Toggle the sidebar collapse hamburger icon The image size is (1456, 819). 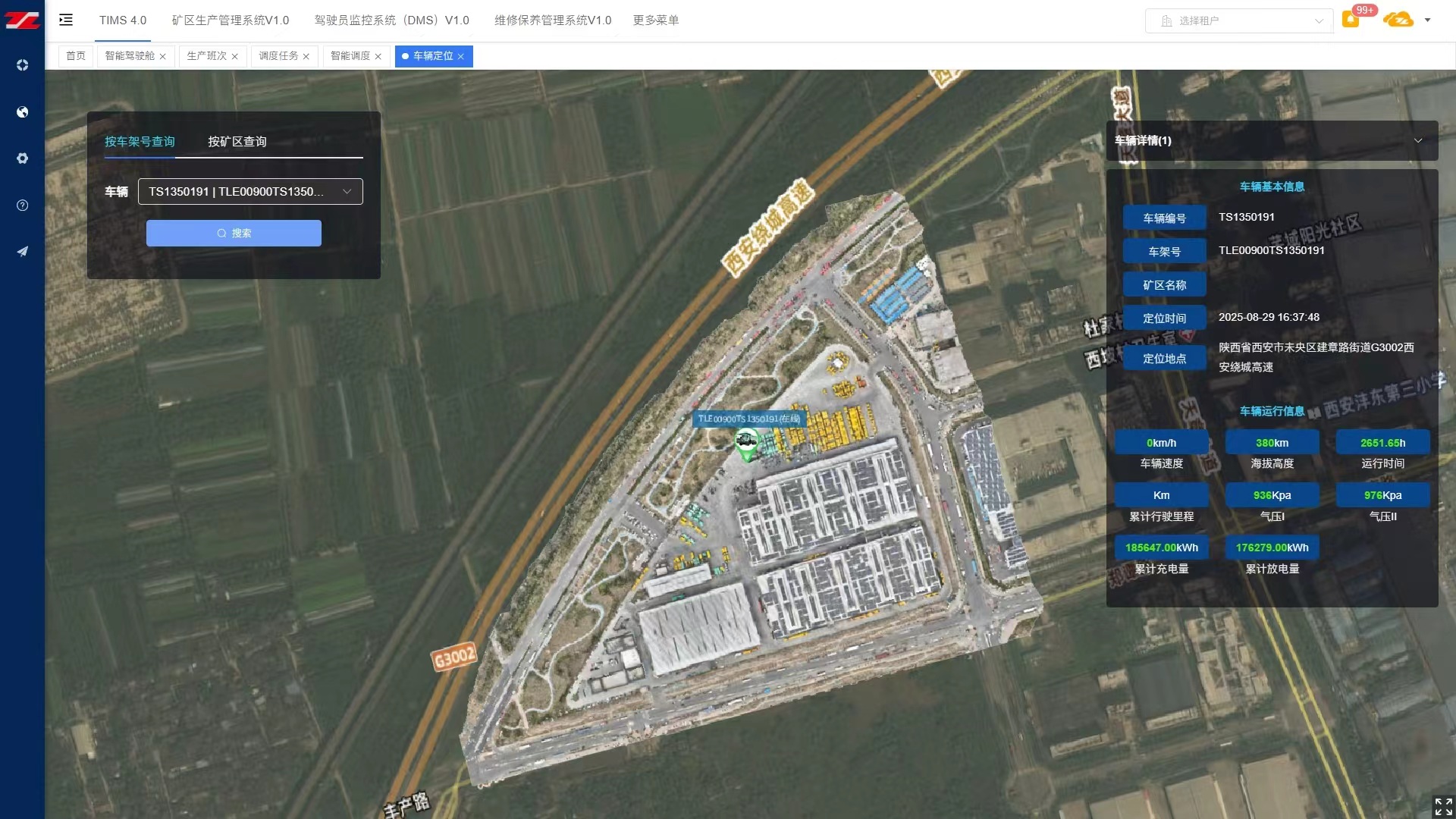coord(66,20)
